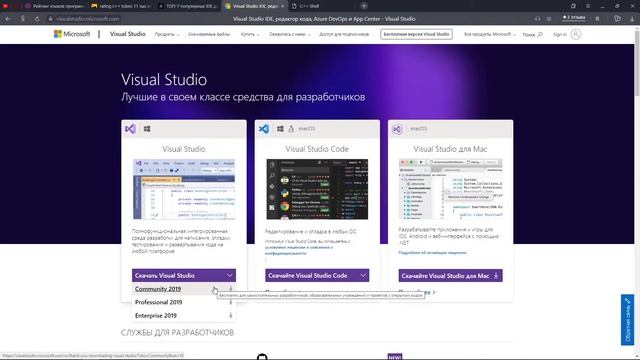Select Community 2019 from download list

[184, 289]
